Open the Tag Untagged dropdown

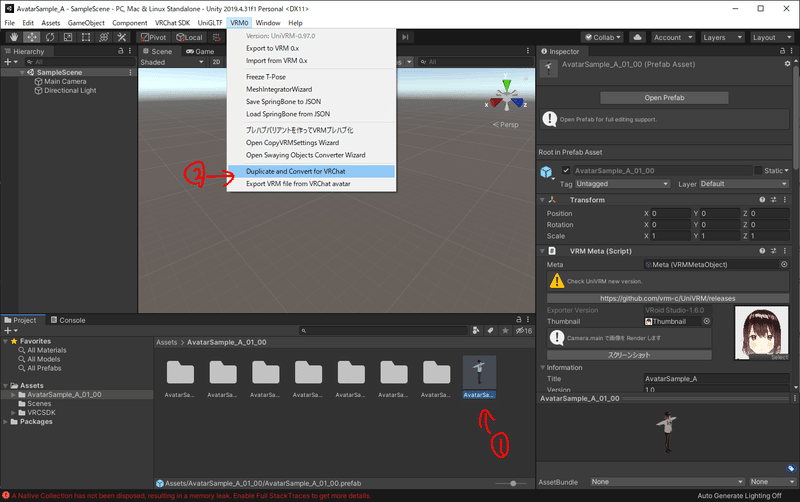click(622, 184)
